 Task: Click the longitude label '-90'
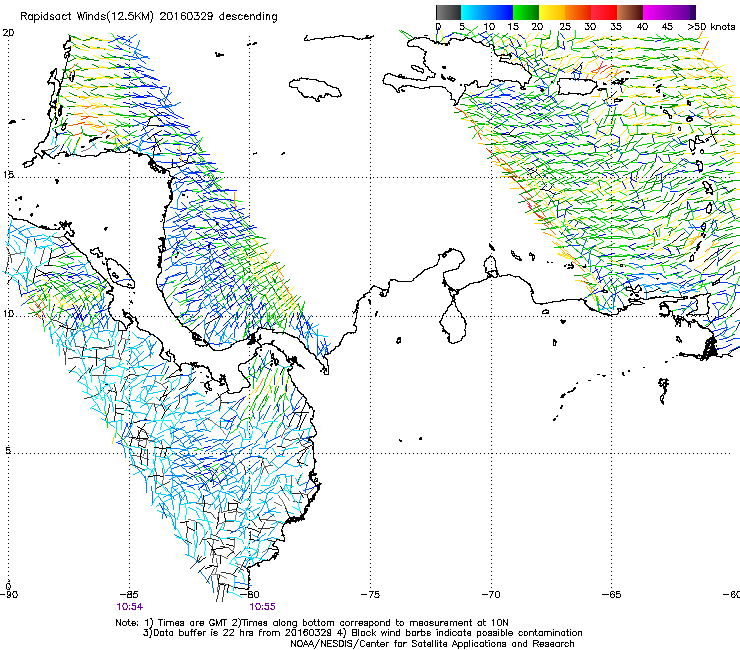[9, 594]
